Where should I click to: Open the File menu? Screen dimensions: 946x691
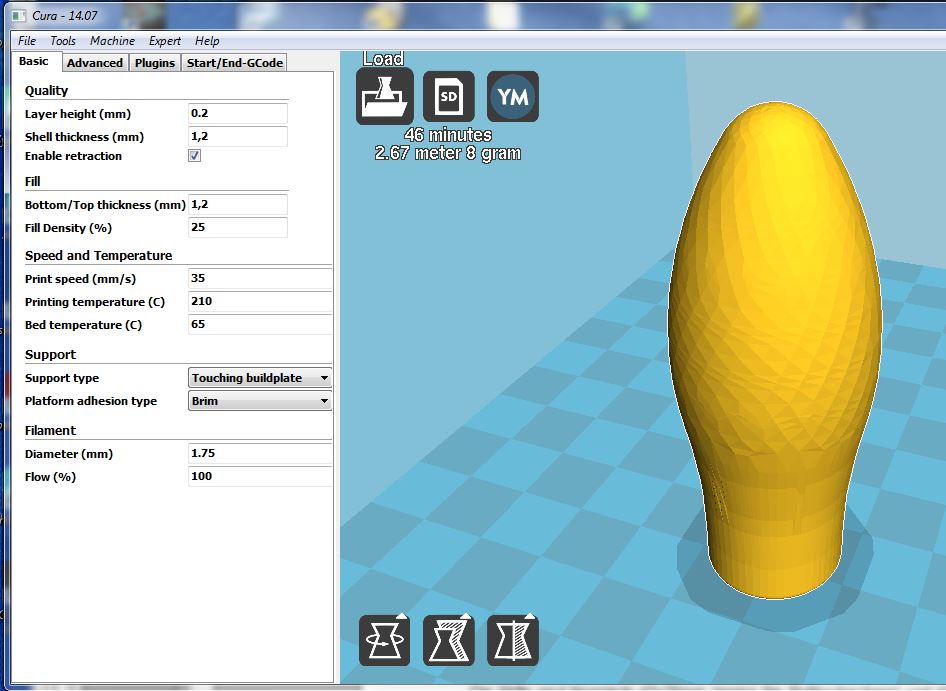27,41
